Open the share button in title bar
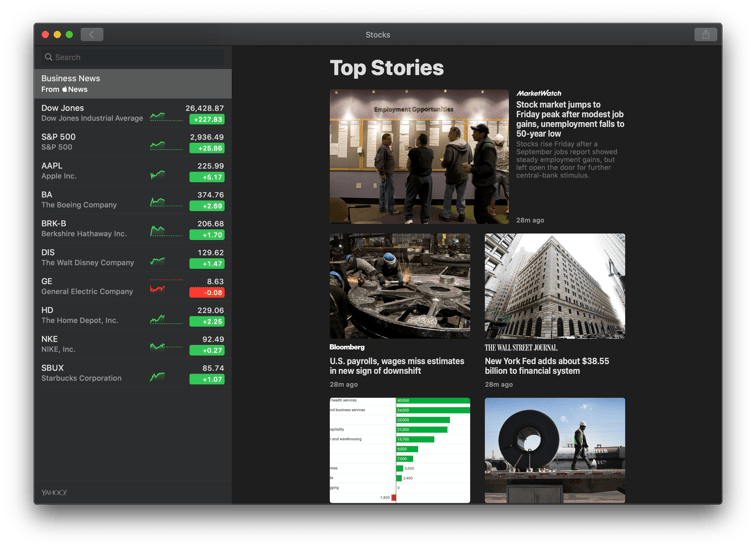 click(705, 35)
